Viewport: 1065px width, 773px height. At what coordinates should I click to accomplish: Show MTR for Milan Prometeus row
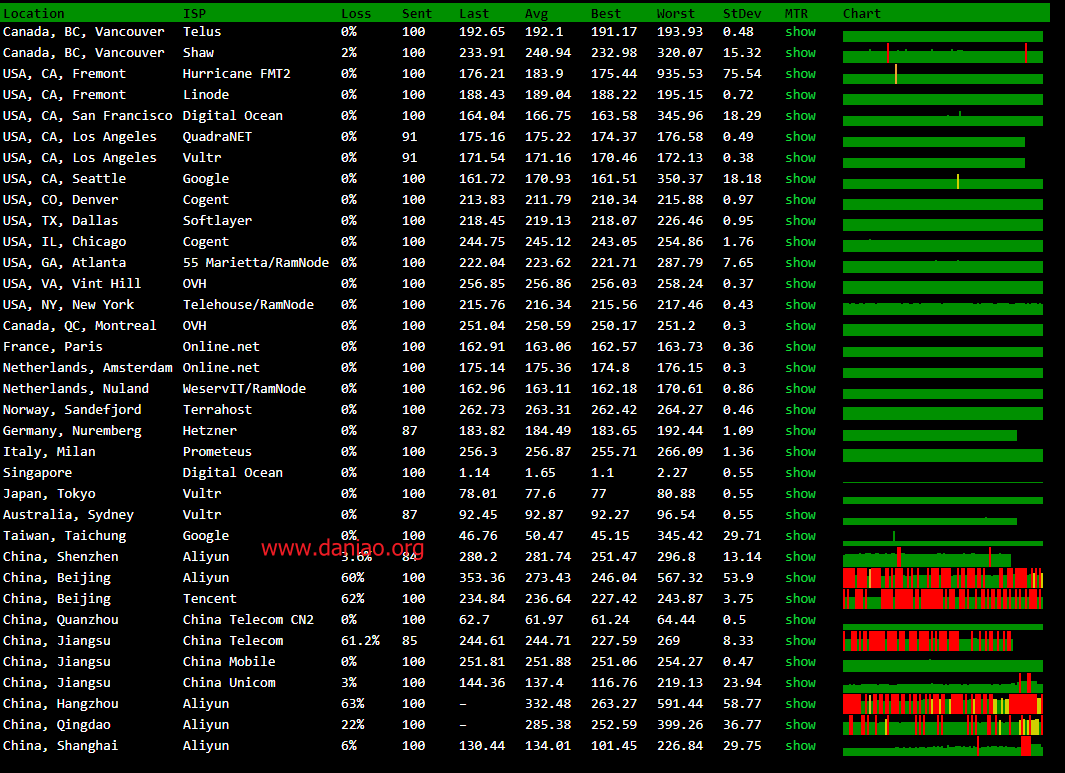800,452
